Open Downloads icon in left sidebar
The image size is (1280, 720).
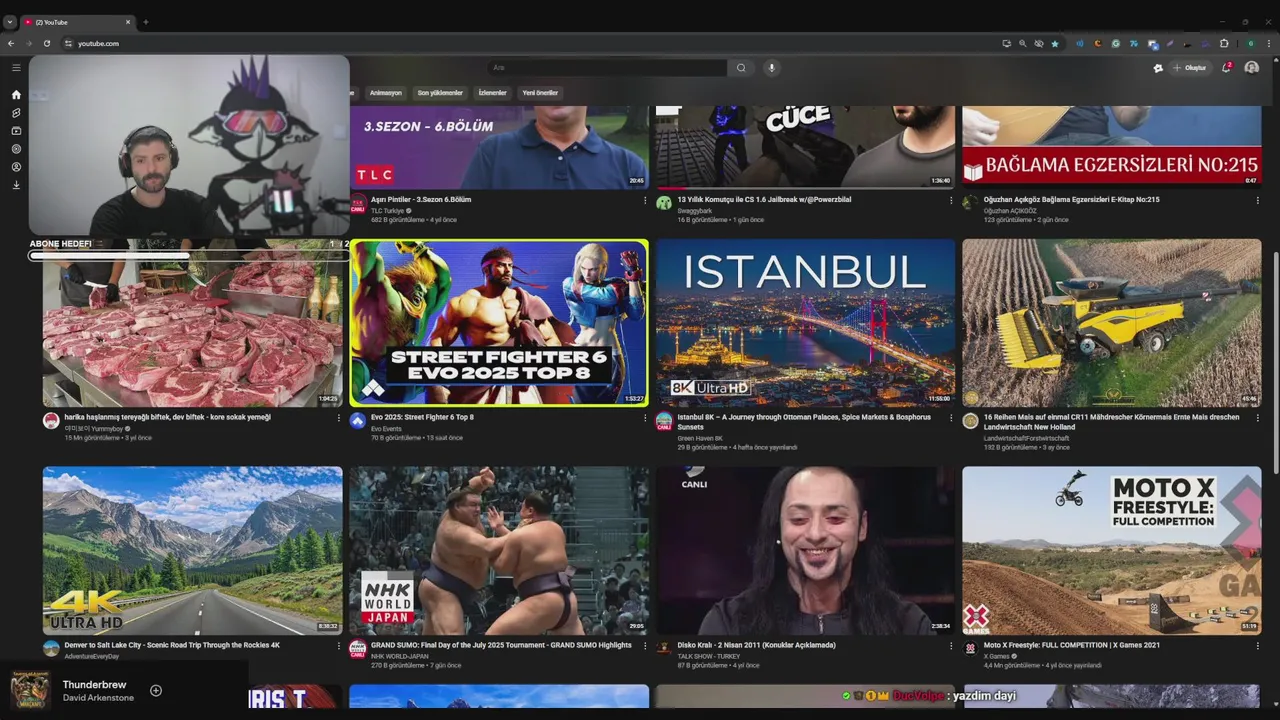click(x=16, y=185)
